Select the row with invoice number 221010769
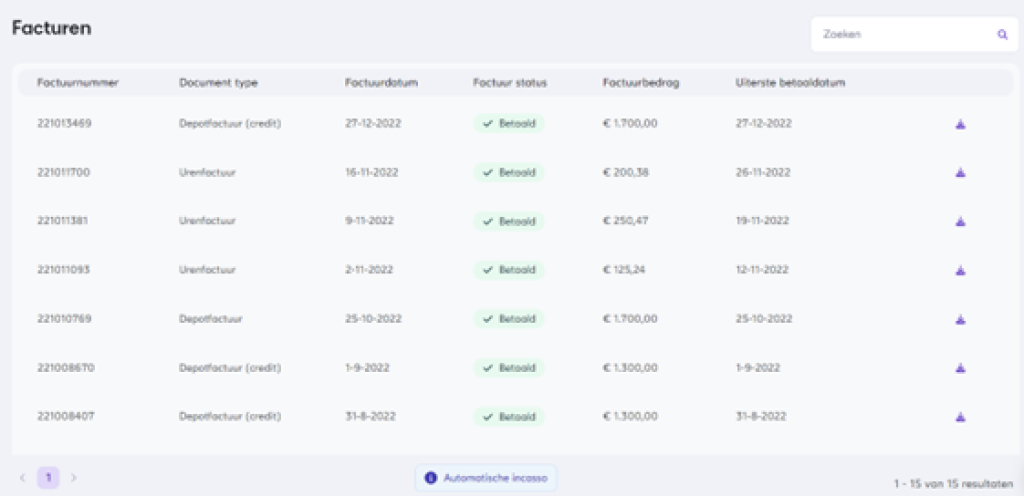Screen dimensions: 1024x496 64,319
